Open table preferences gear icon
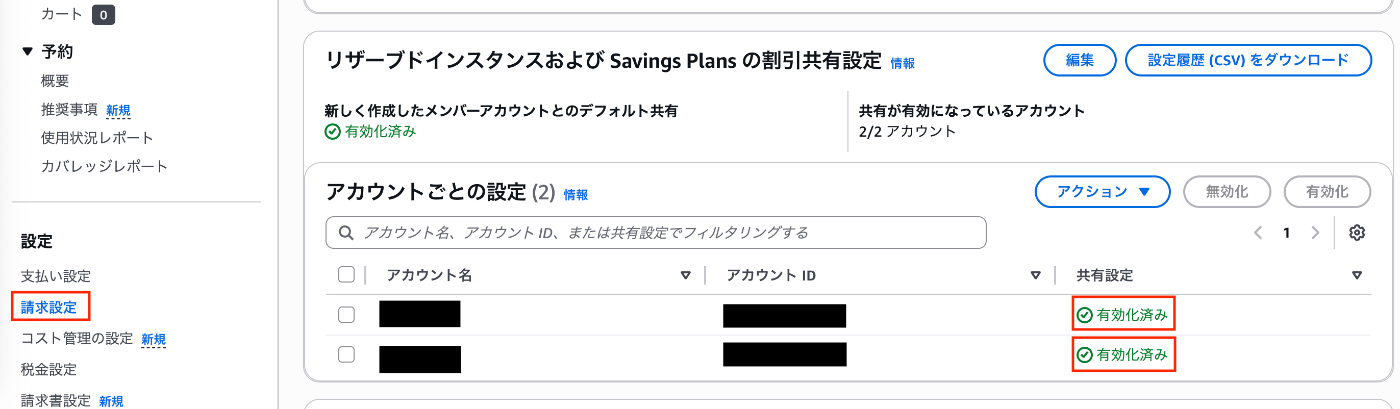The height and width of the screenshot is (409, 1400). point(1357,233)
